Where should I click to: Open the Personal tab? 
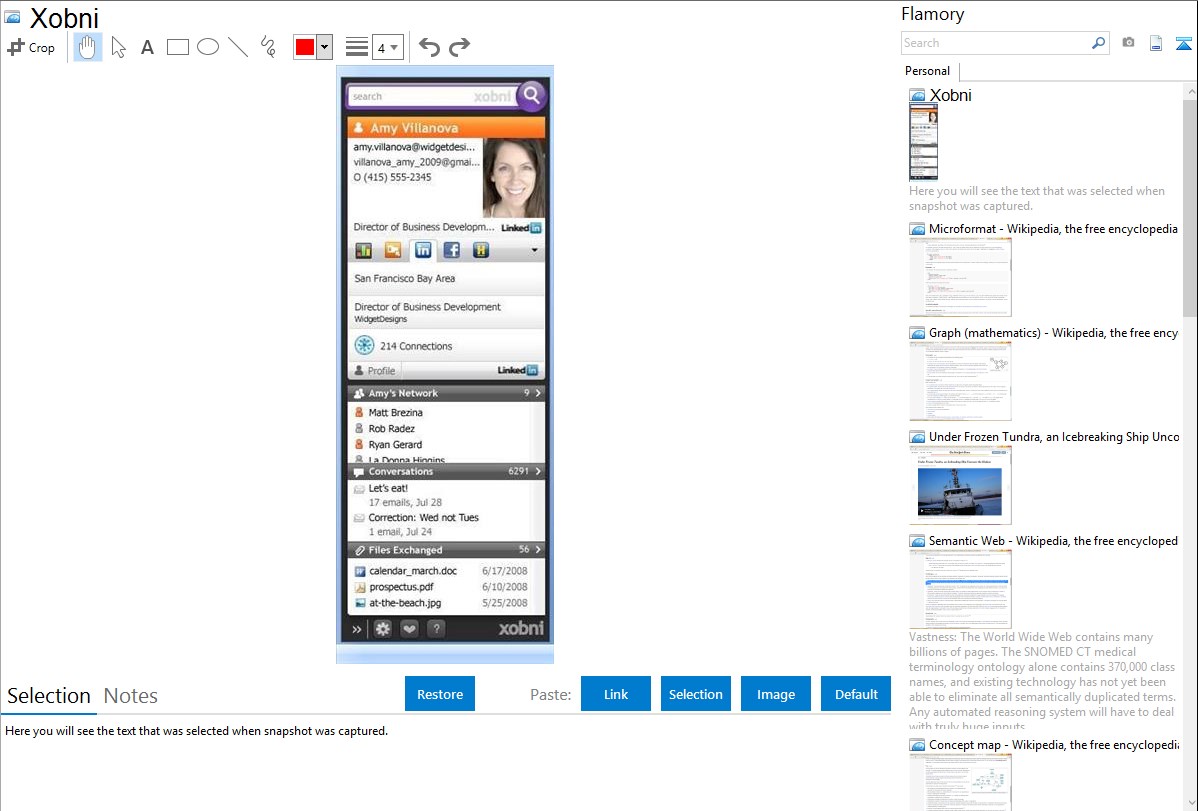click(928, 71)
